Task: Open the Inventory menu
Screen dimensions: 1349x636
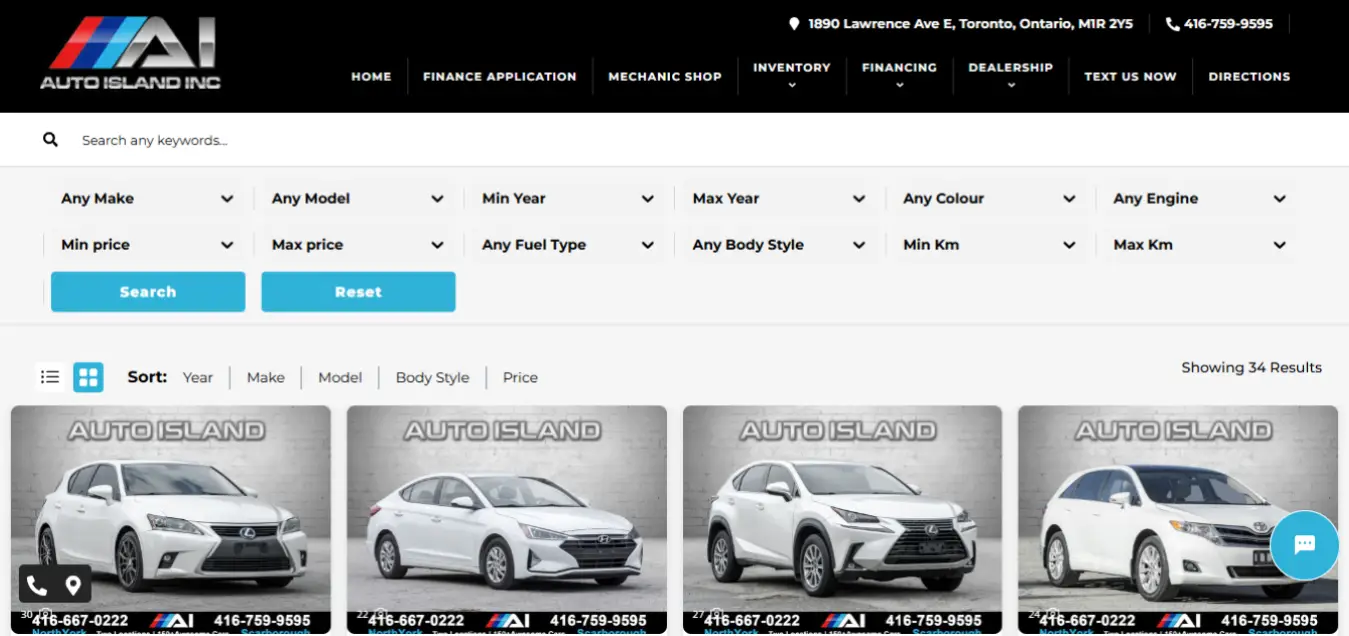Action: tap(791, 75)
